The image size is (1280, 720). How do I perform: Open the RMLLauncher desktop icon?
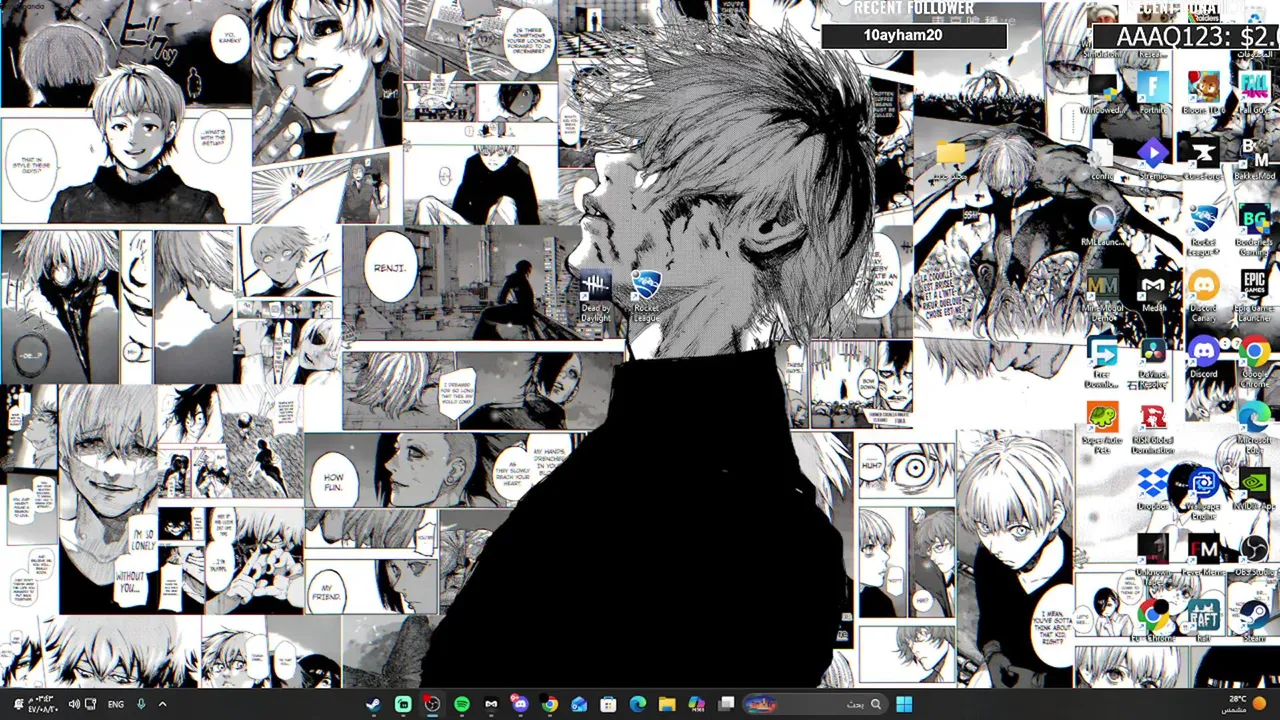pyautogui.click(x=1102, y=226)
